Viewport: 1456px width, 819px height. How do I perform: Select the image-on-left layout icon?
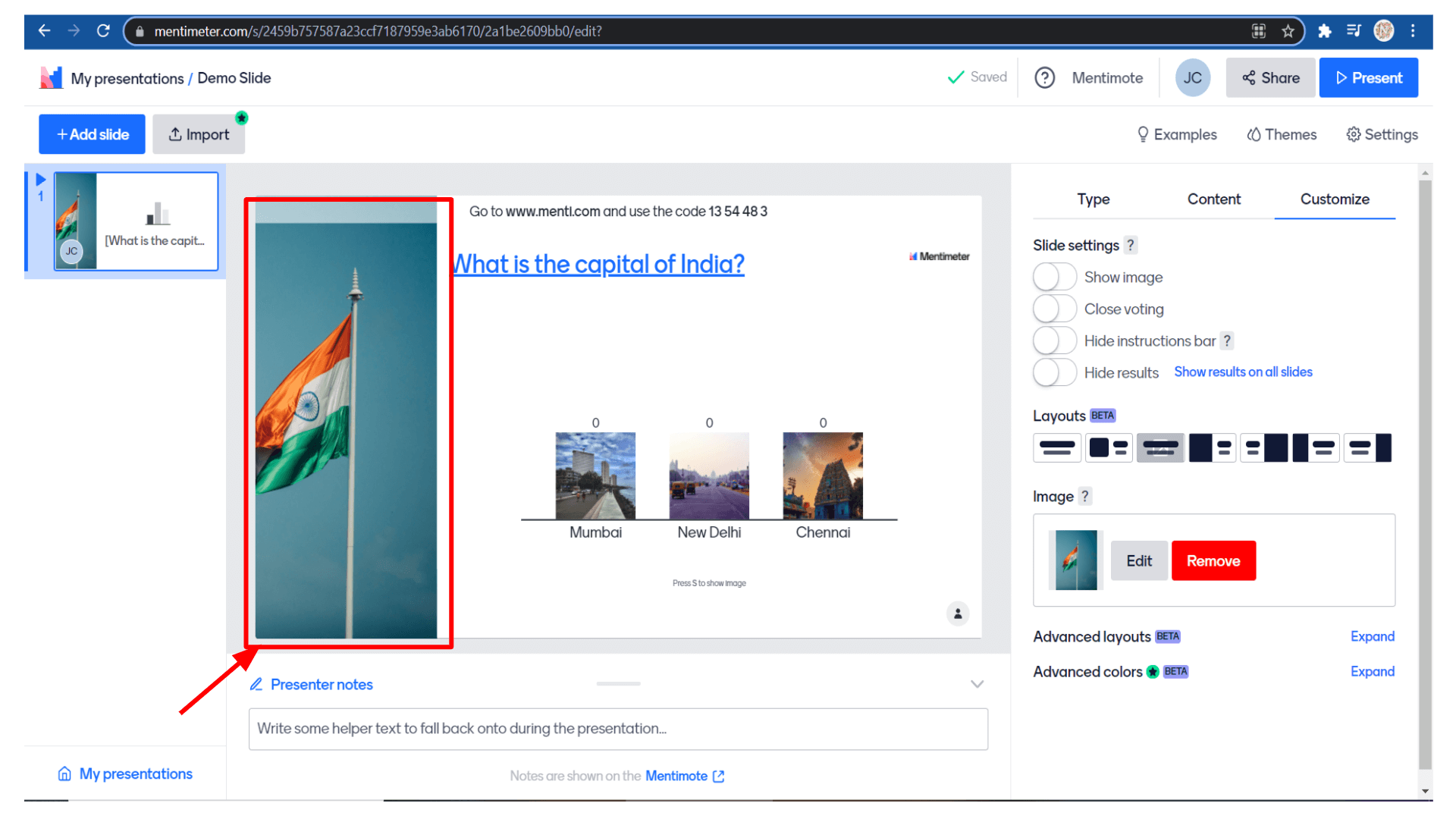[1108, 448]
